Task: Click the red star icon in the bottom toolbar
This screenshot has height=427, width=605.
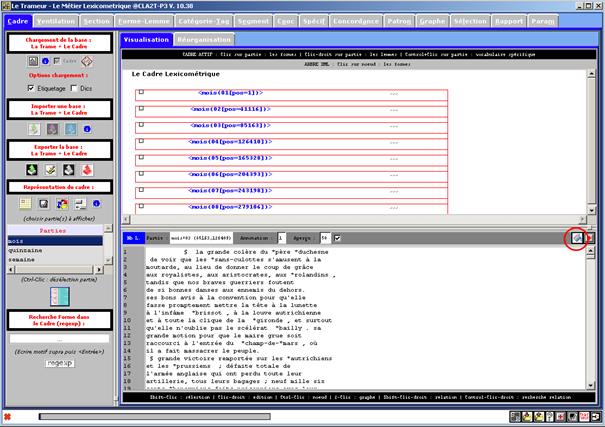Action: click(561, 417)
